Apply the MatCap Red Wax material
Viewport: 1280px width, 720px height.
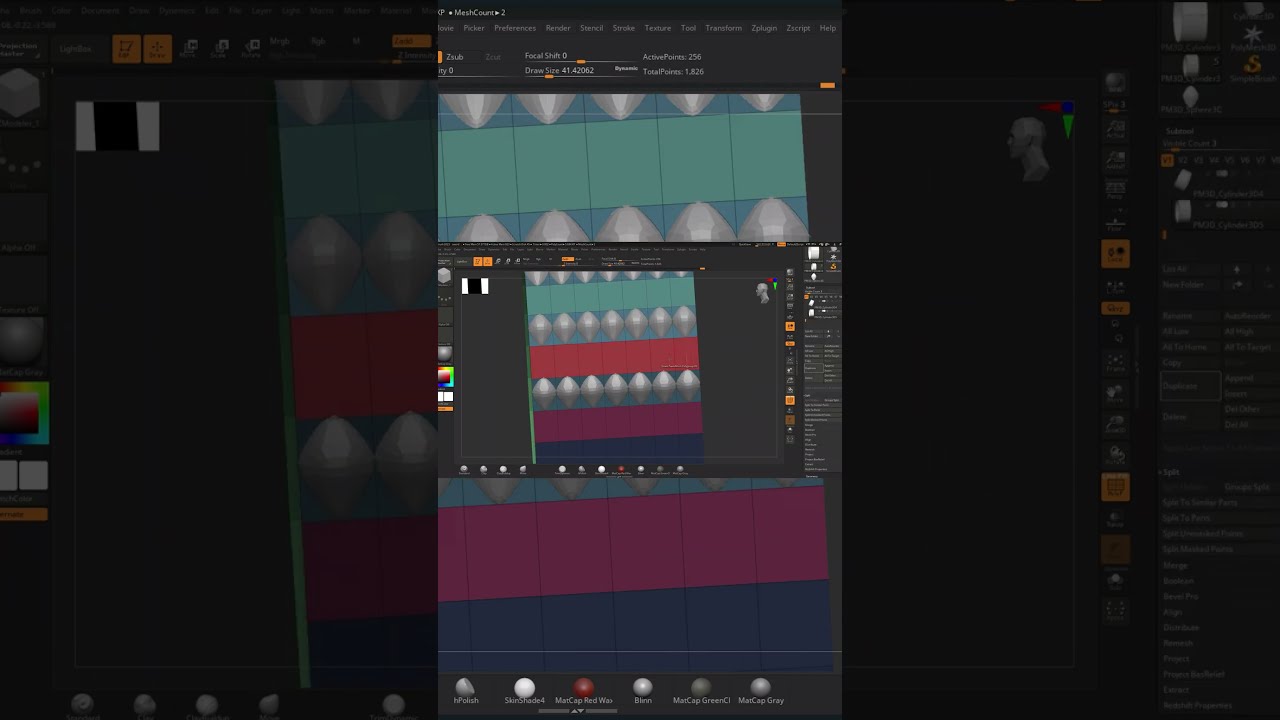(583, 688)
